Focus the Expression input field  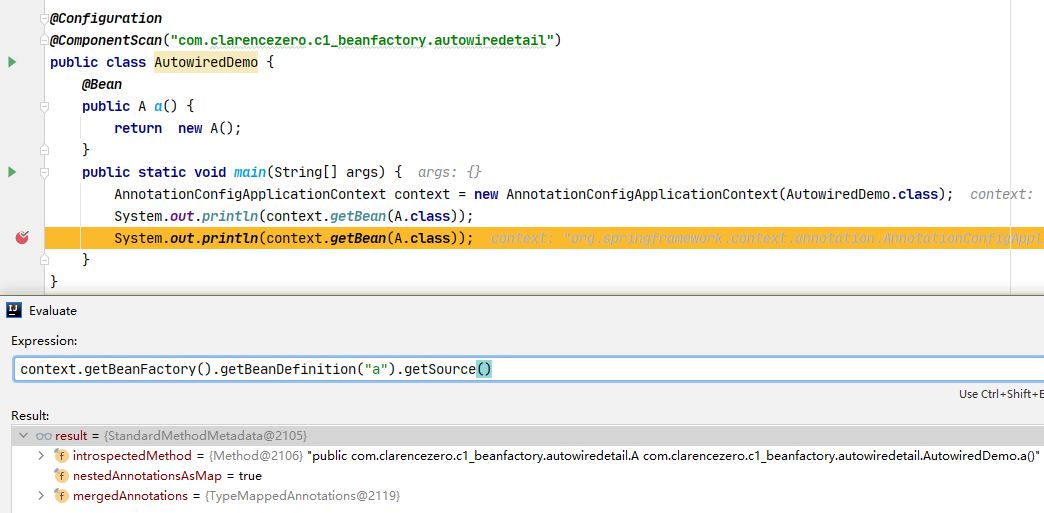coord(529,369)
